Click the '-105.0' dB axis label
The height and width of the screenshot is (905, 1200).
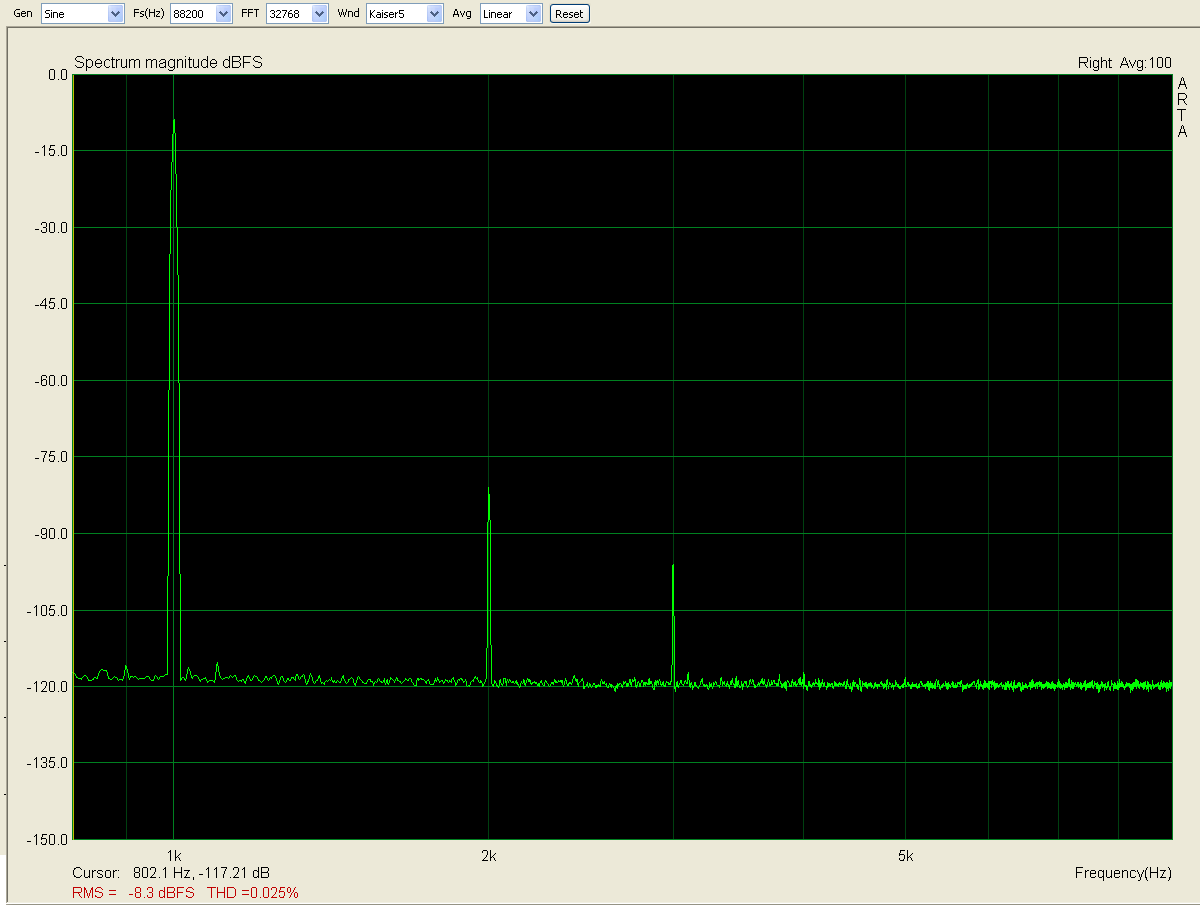[48, 610]
